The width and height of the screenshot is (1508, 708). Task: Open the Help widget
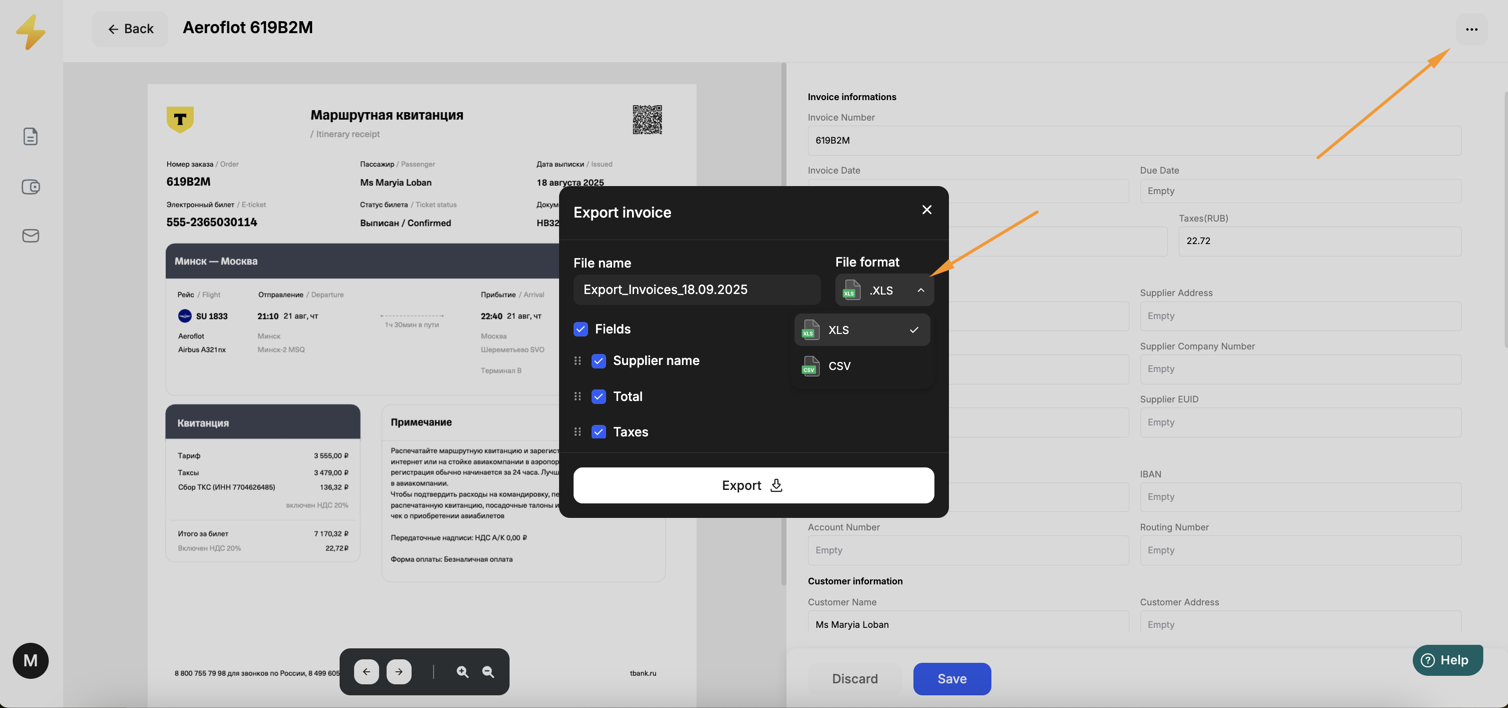tap(1447, 660)
